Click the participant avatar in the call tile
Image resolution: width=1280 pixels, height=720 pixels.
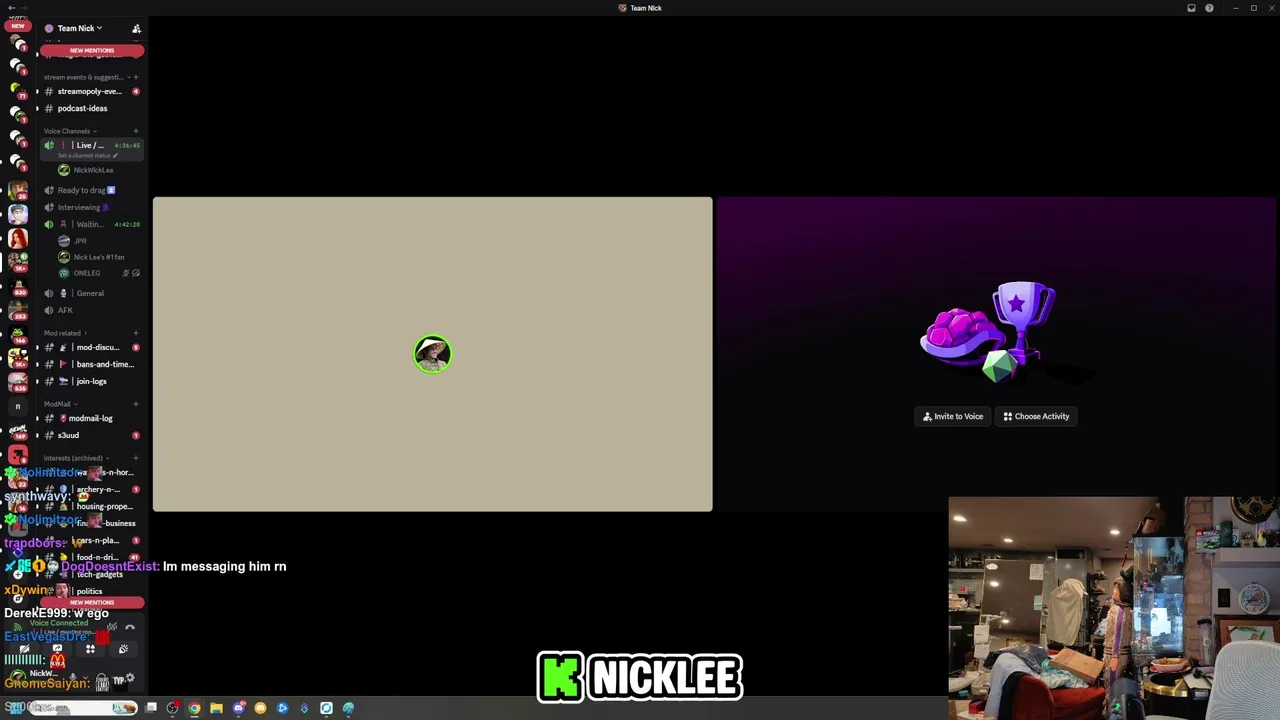(x=432, y=354)
